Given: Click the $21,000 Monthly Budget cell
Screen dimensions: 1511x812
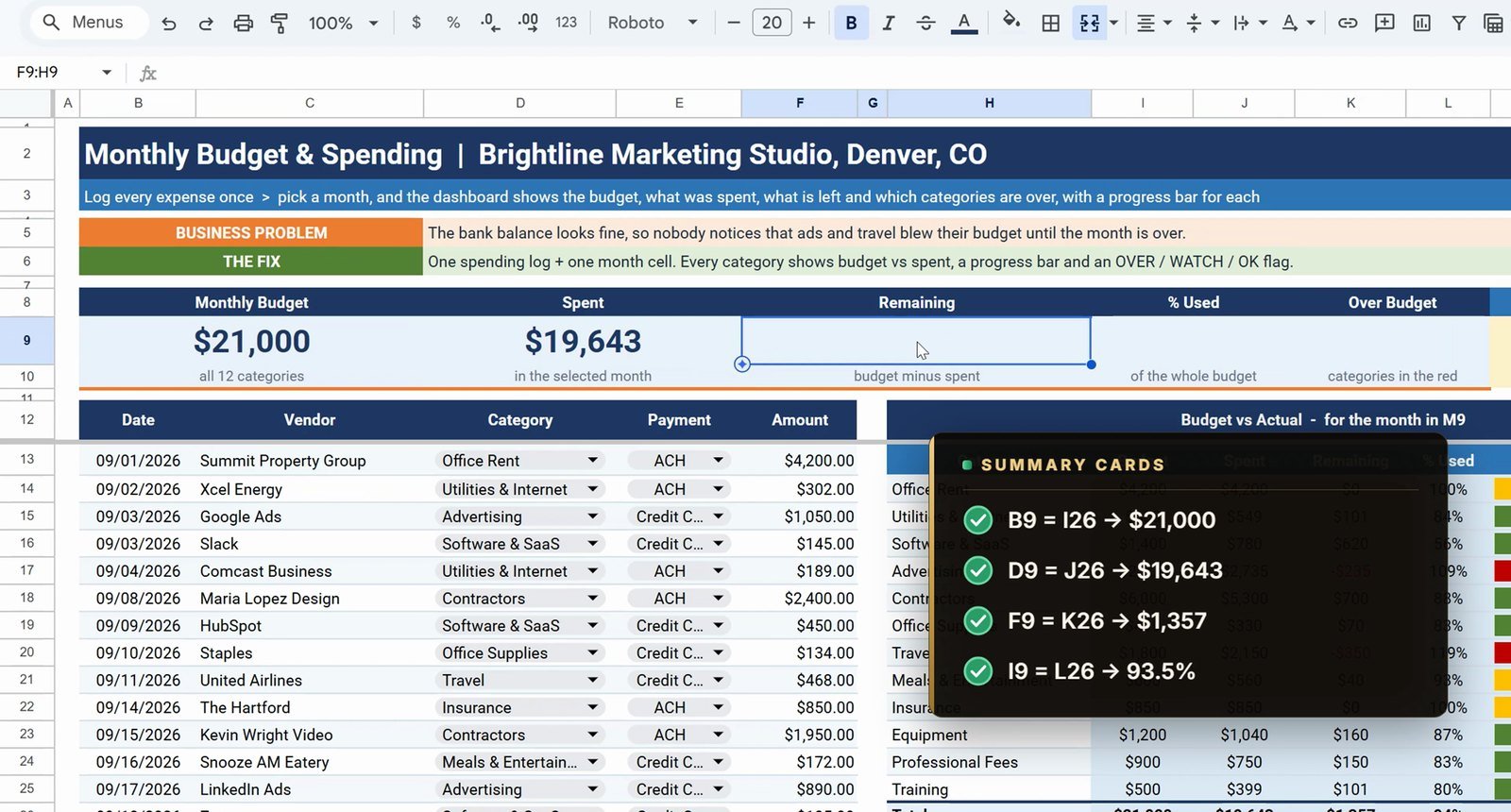Looking at the screenshot, I should point(251,341).
